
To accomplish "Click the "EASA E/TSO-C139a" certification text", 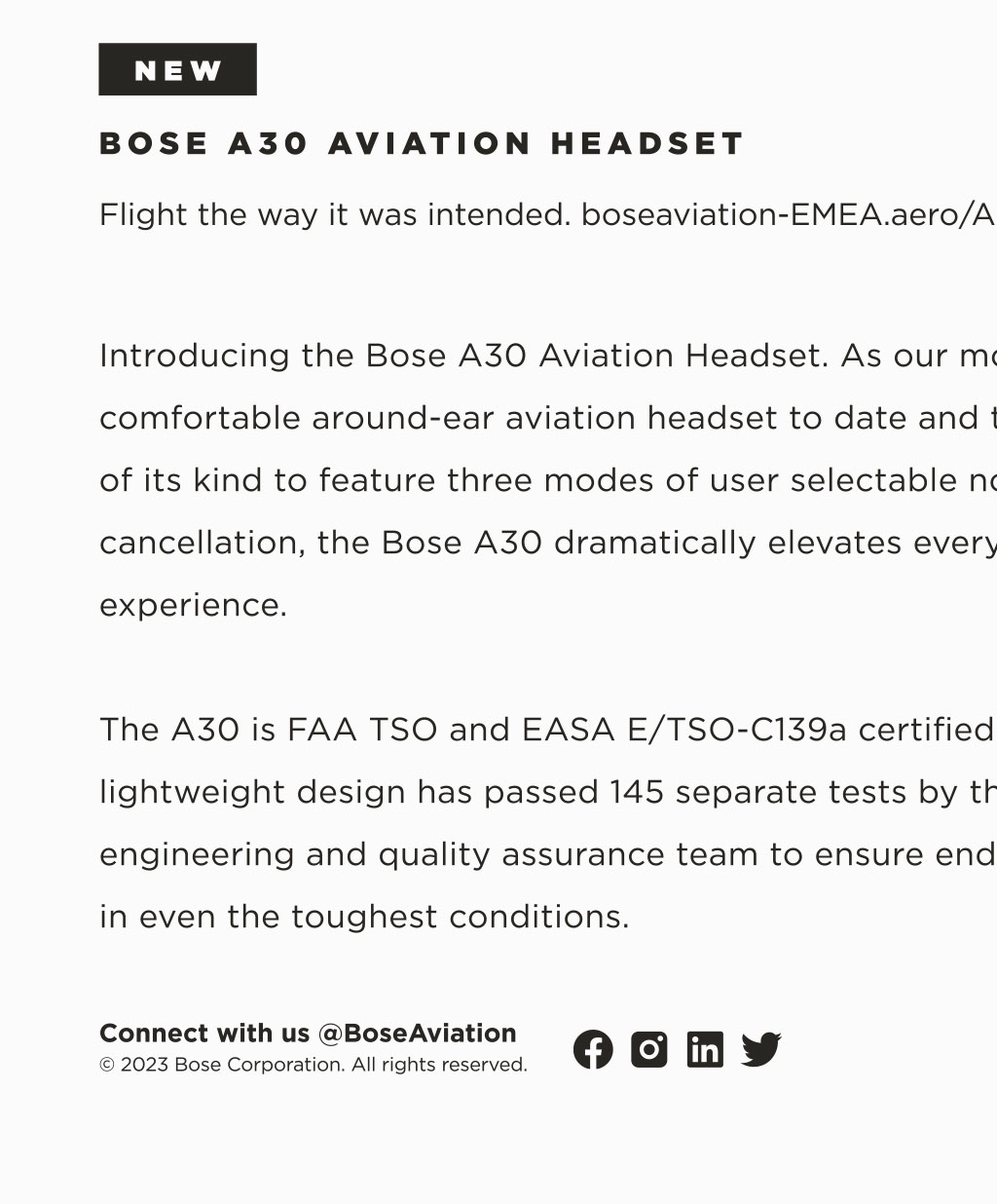I will pyautogui.click(x=683, y=730).
